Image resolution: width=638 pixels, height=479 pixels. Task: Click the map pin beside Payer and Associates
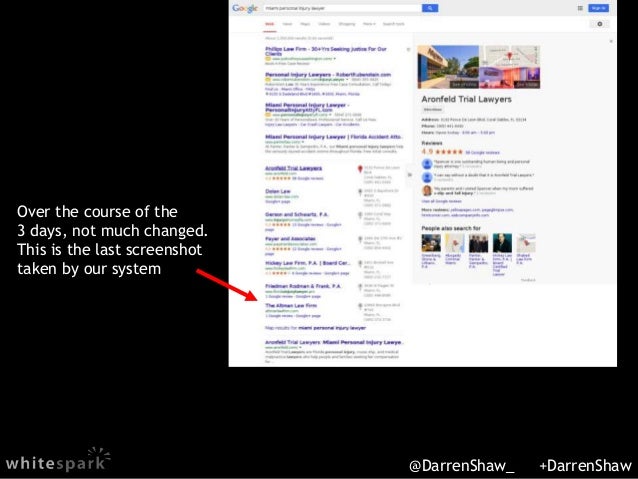coord(360,240)
